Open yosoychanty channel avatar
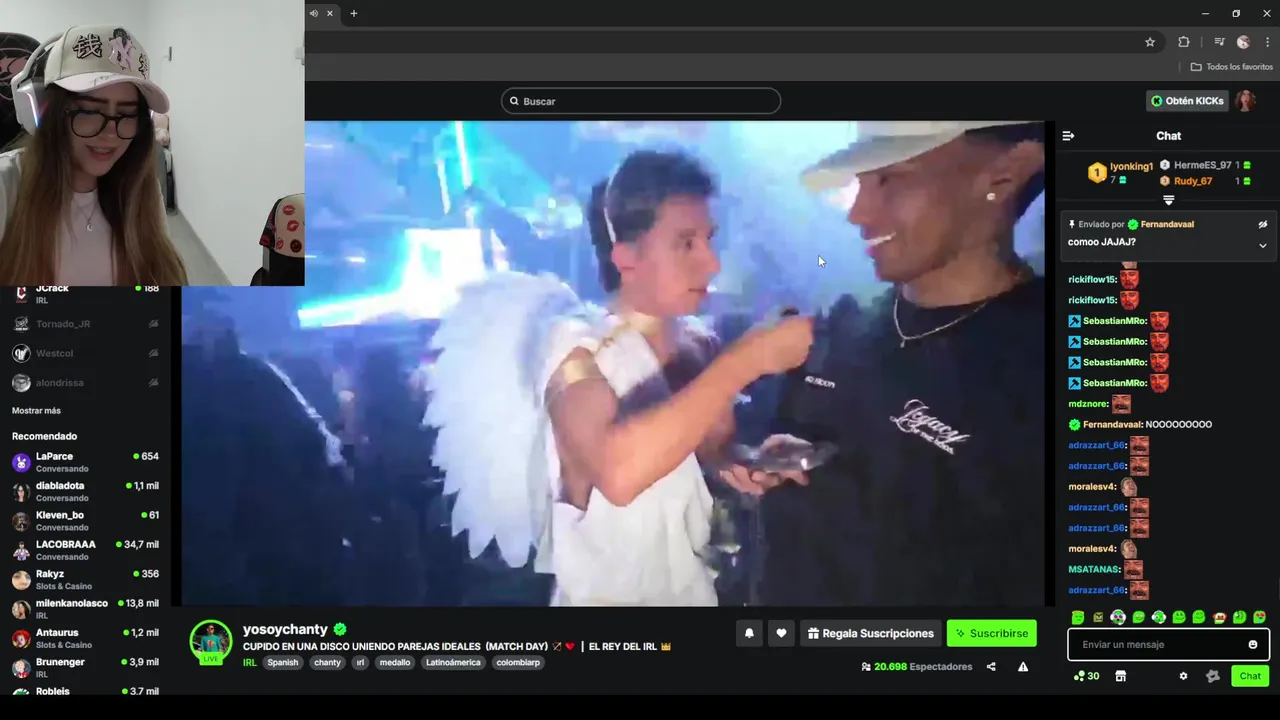 click(211, 642)
